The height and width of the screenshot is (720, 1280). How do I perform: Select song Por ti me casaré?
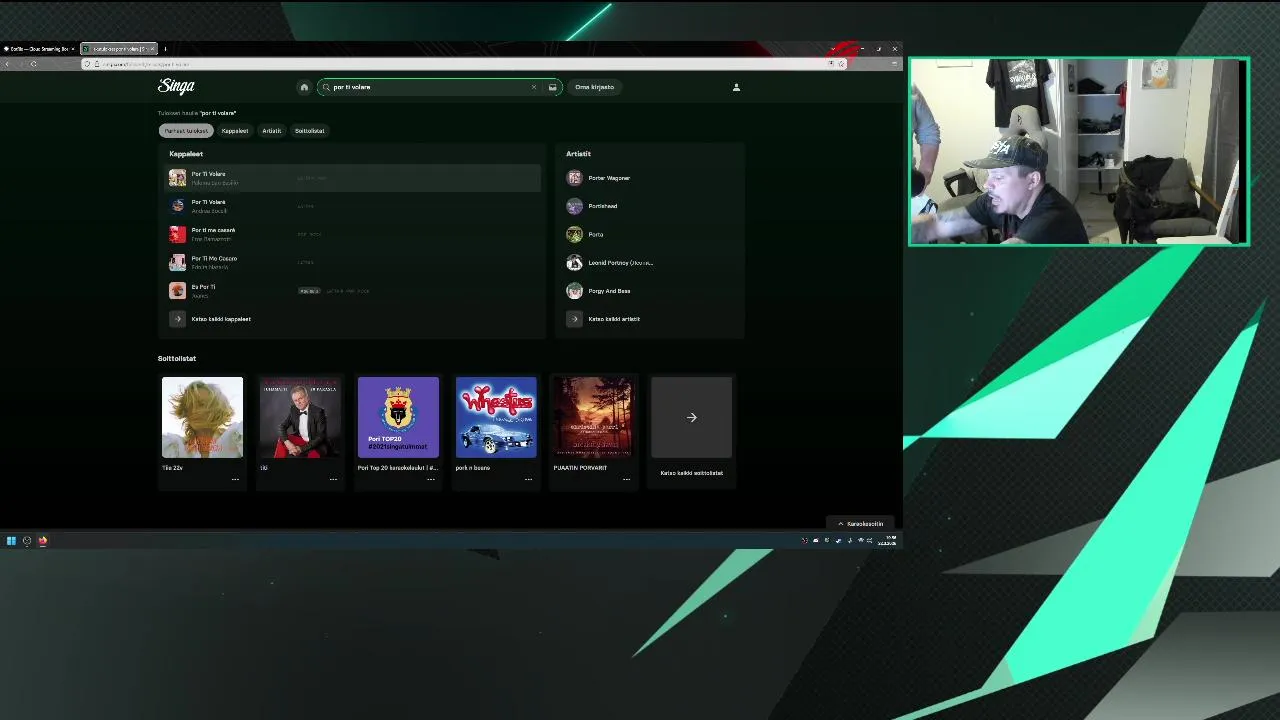click(352, 234)
